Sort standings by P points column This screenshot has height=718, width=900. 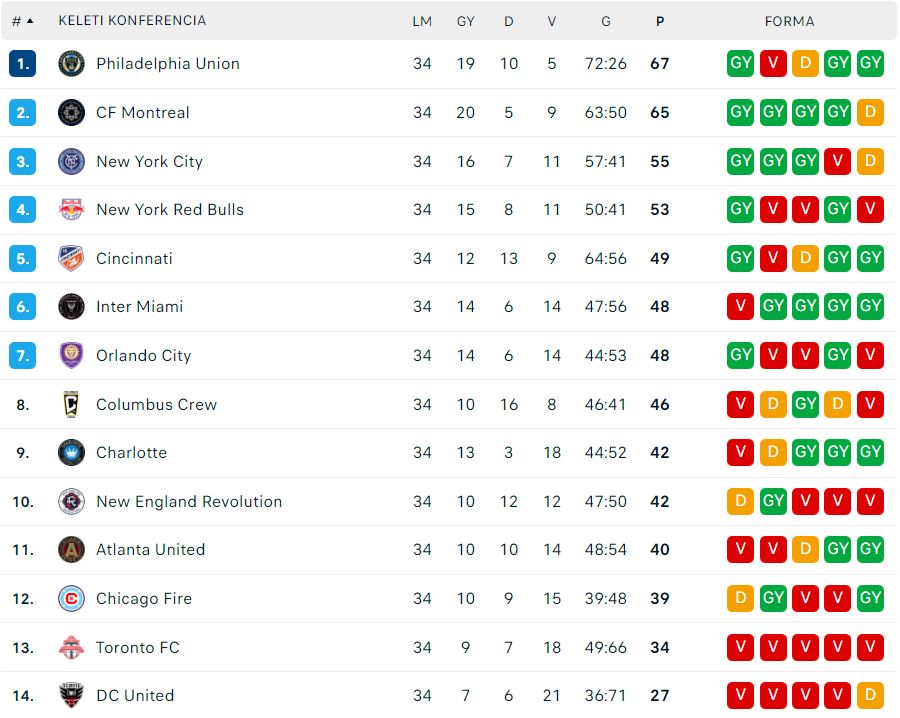(660, 21)
